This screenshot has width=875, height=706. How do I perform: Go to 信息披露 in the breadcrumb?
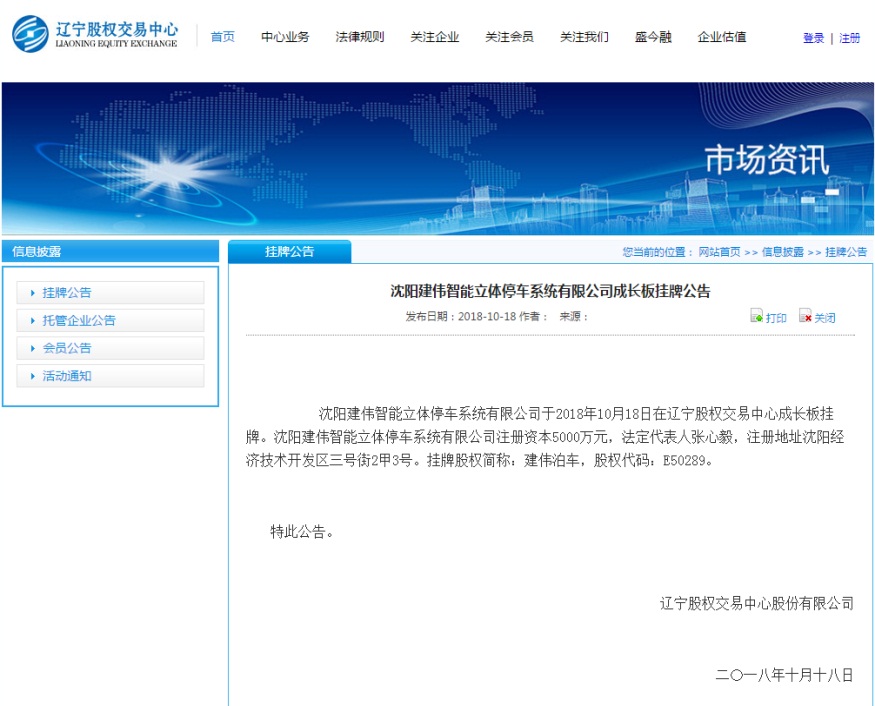point(783,252)
